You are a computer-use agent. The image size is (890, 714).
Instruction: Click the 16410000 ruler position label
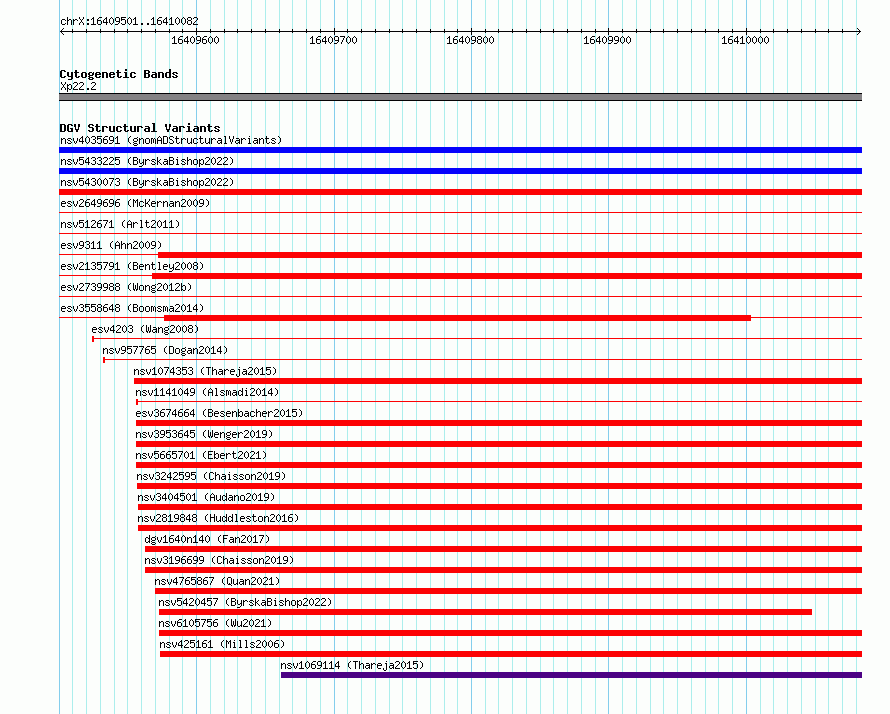(745, 40)
